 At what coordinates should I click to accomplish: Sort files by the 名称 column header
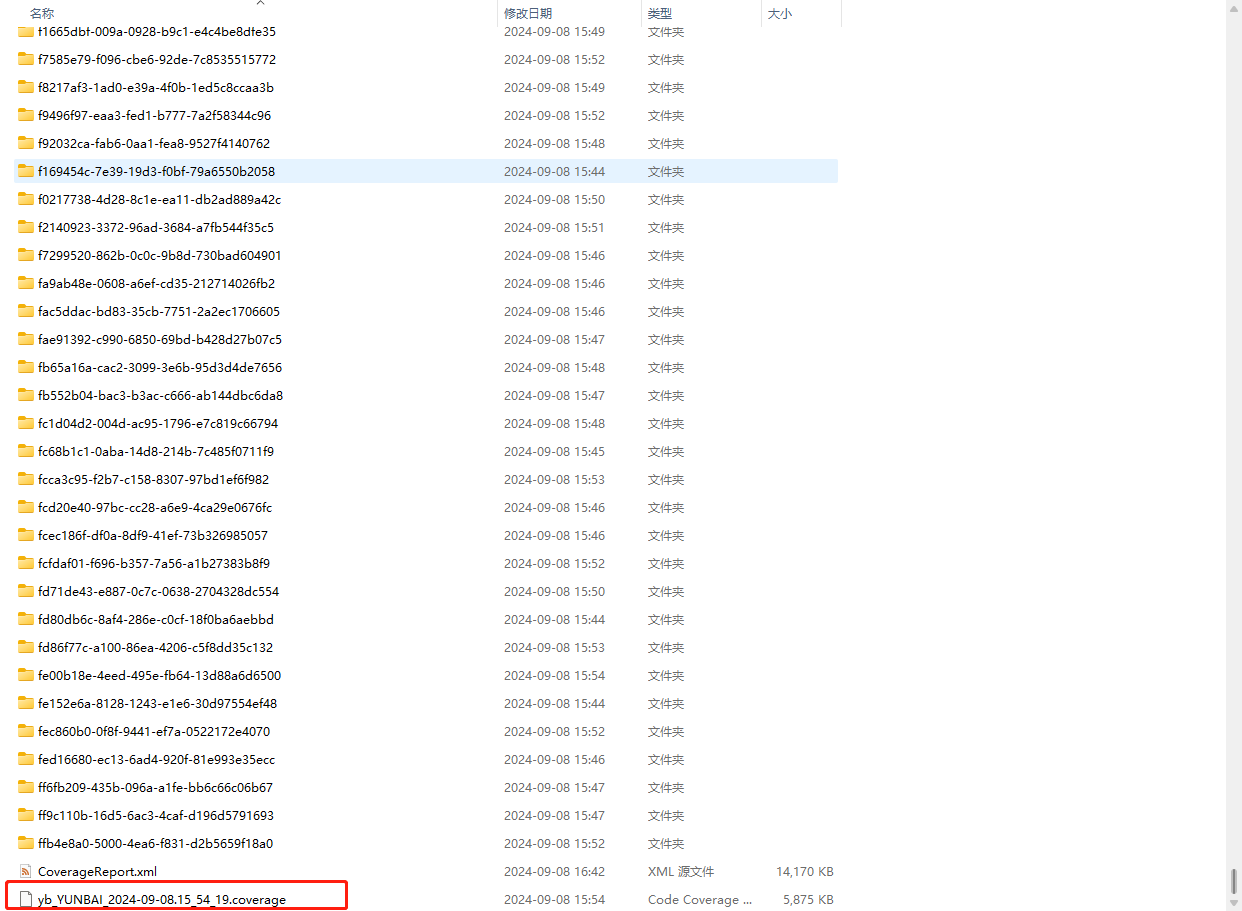[42, 14]
